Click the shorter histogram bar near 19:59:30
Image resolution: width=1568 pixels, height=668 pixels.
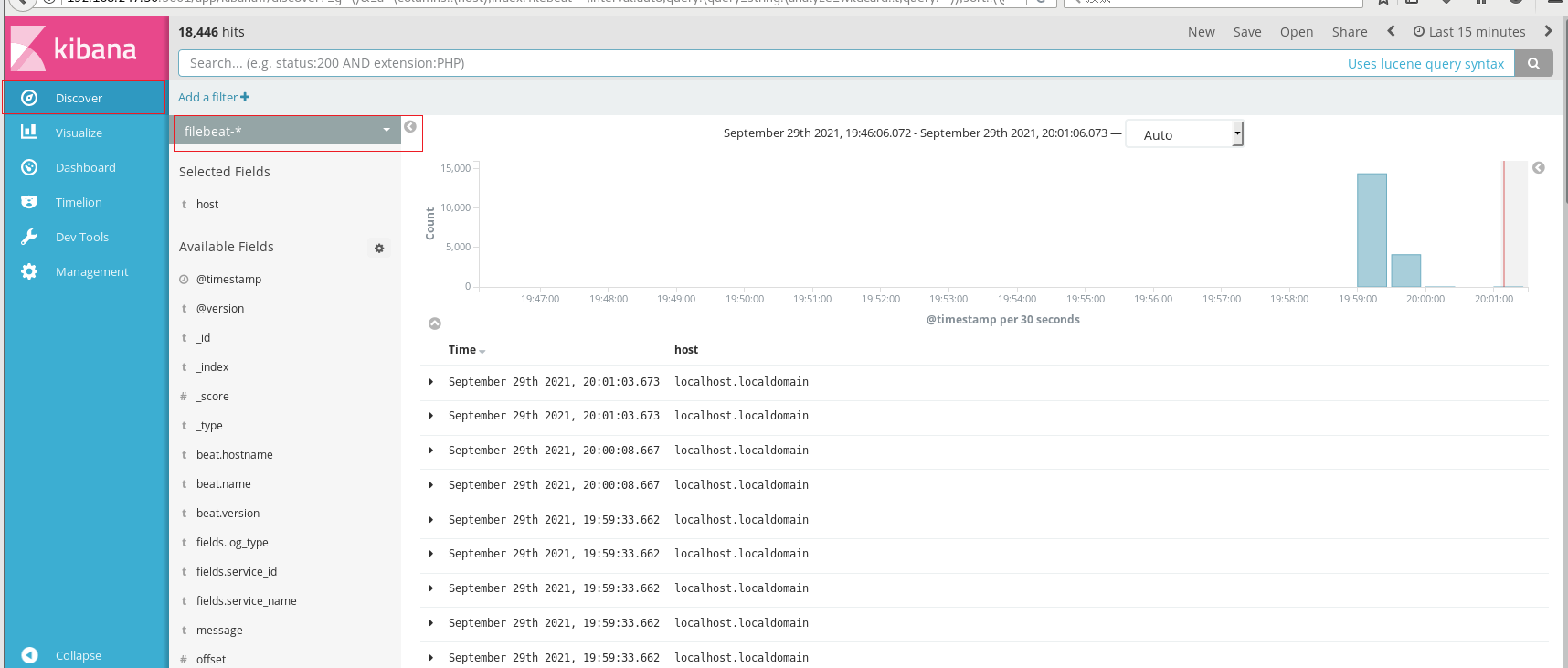[1406, 270]
